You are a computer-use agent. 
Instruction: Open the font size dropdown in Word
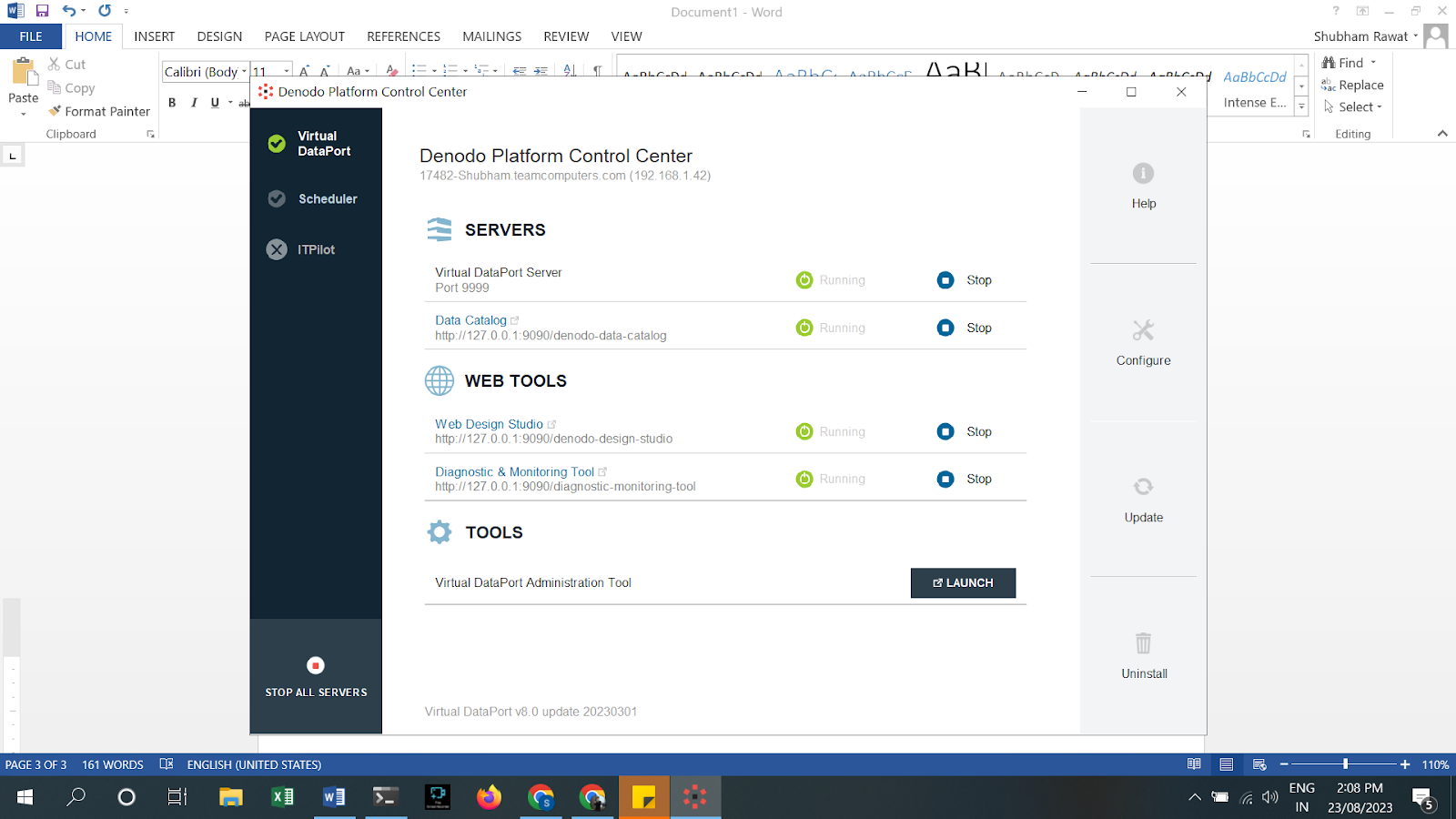[x=287, y=72]
